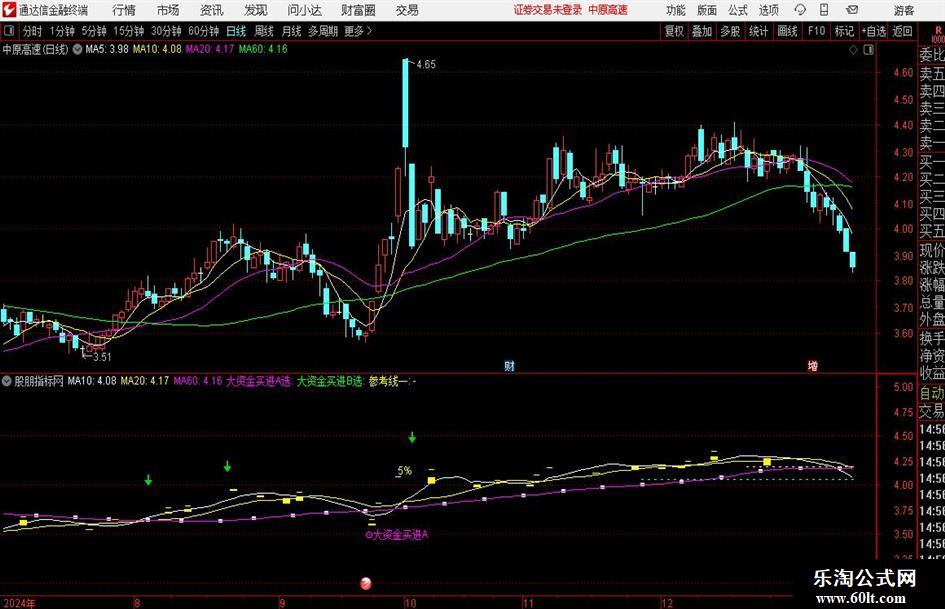
Task: Open the 问小达 menu
Action: point(304,10)
